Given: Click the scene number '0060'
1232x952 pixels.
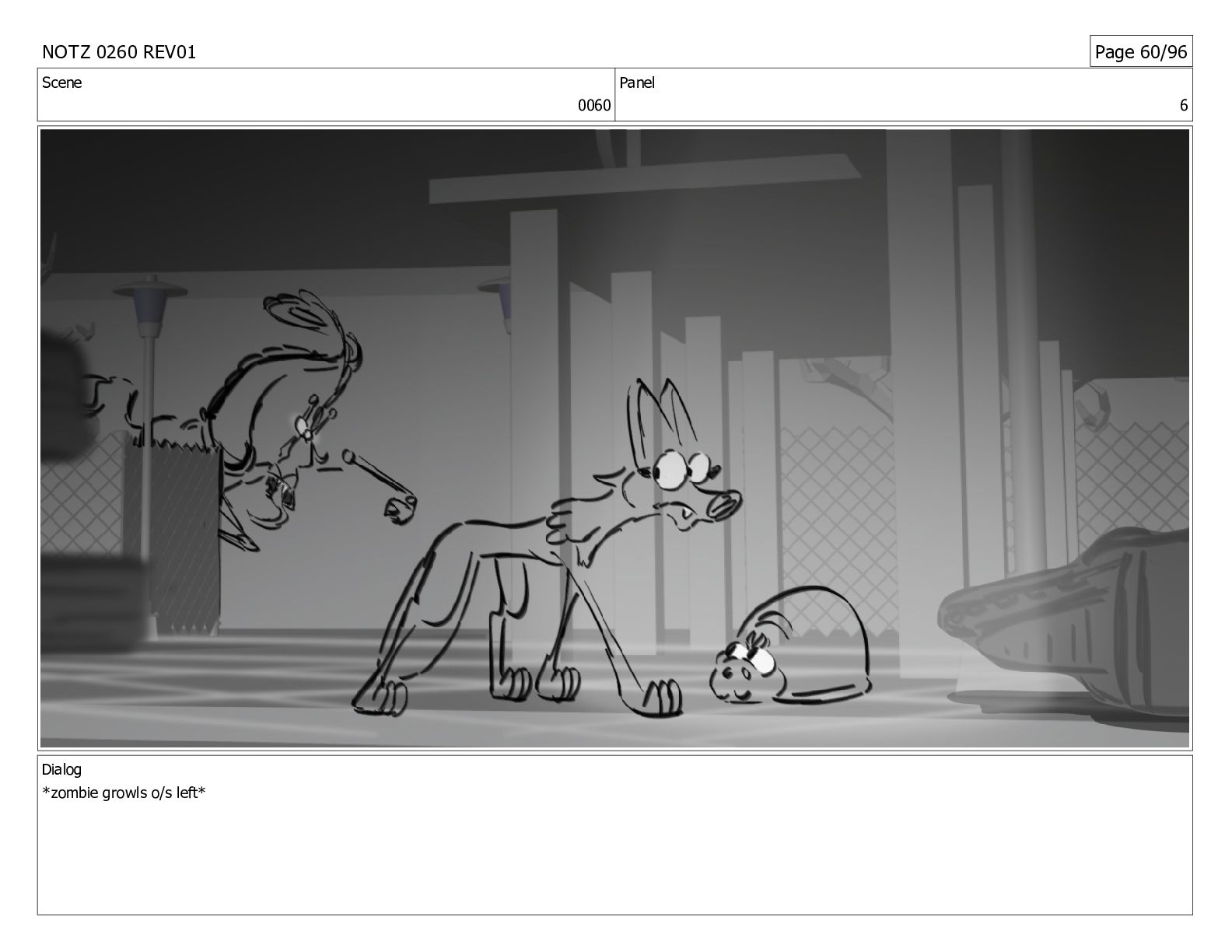Looking at the screenshot, I should (594, 106).
